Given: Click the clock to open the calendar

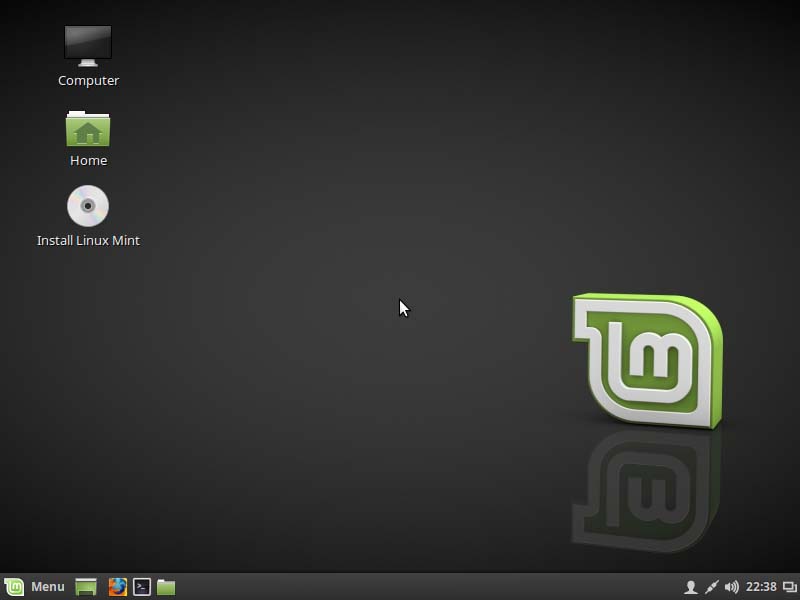Looking at the screenshot, I should pos(760,587).
